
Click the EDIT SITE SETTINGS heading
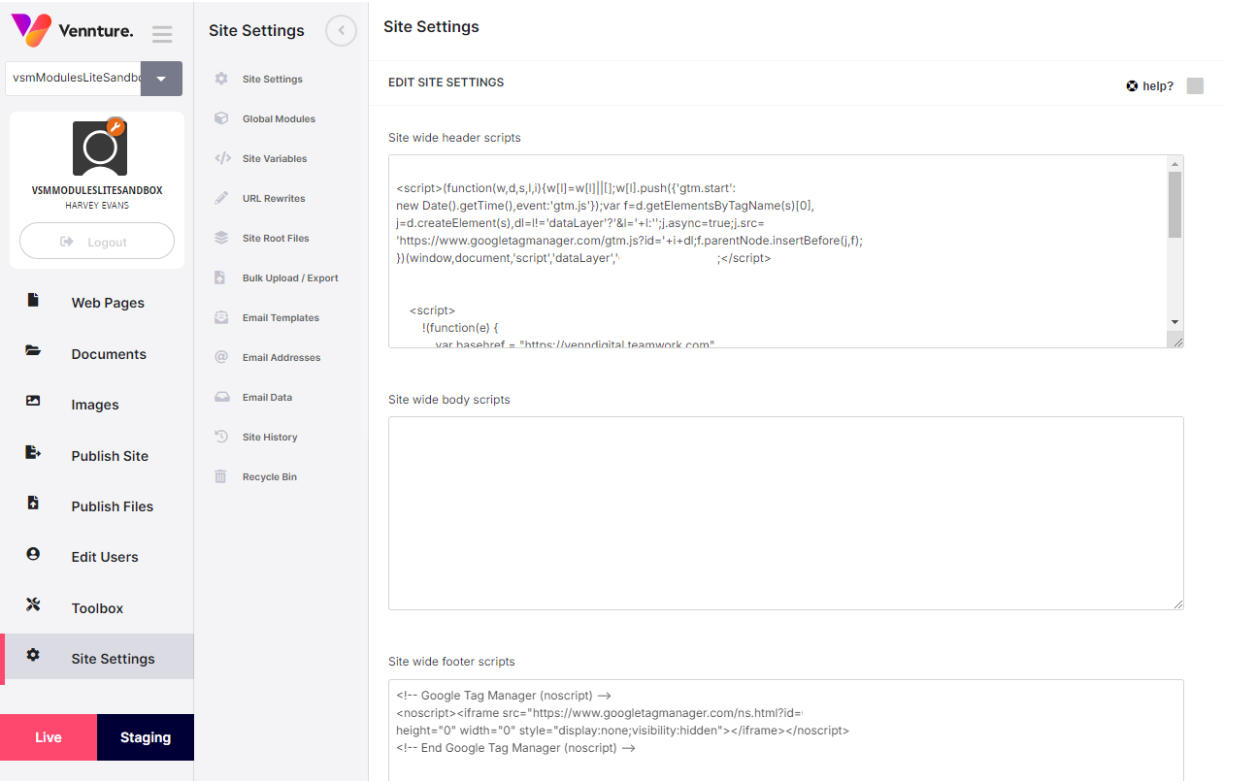coord(446,83)
